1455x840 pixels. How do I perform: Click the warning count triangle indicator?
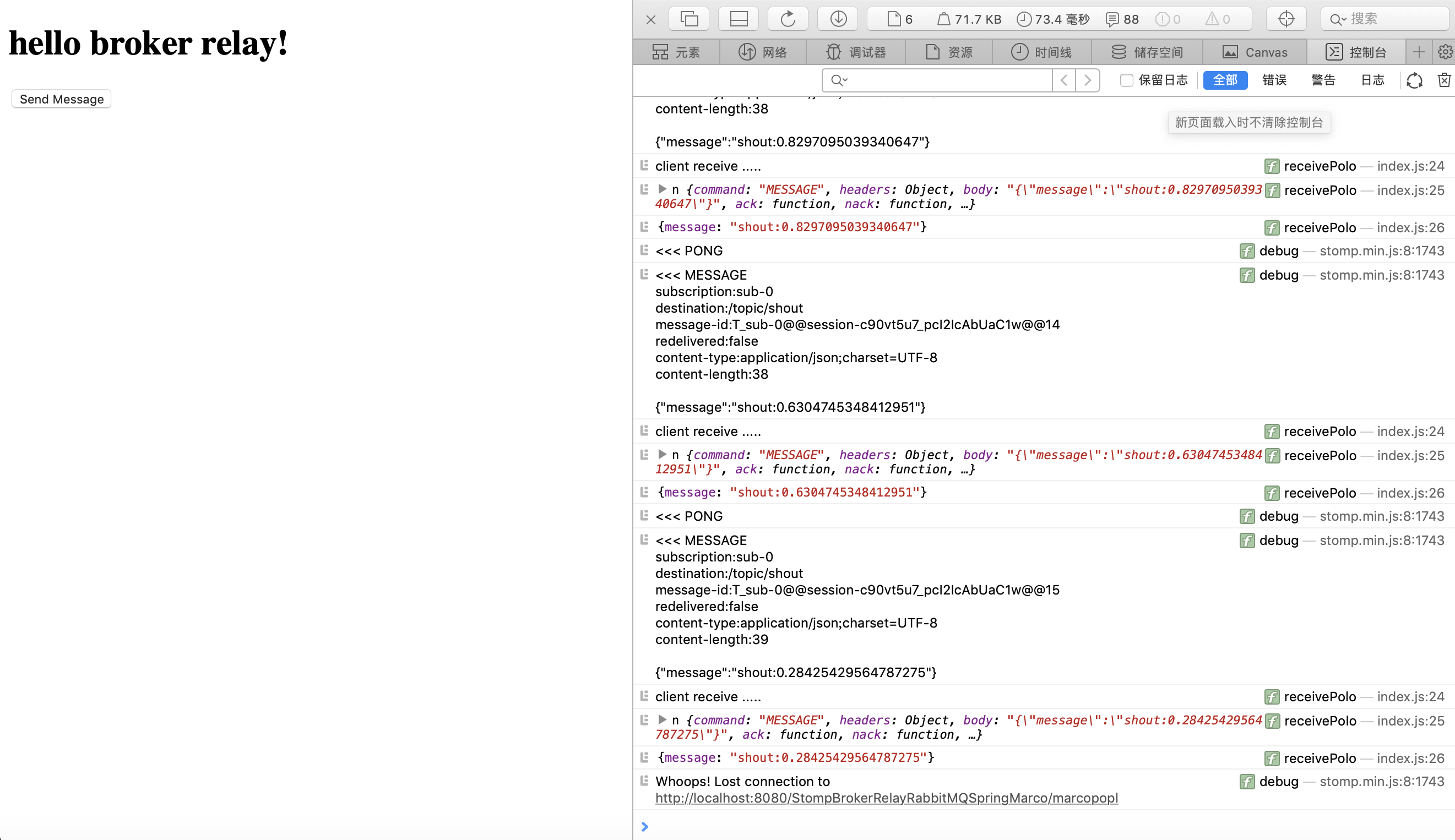tap(1218, 20)
